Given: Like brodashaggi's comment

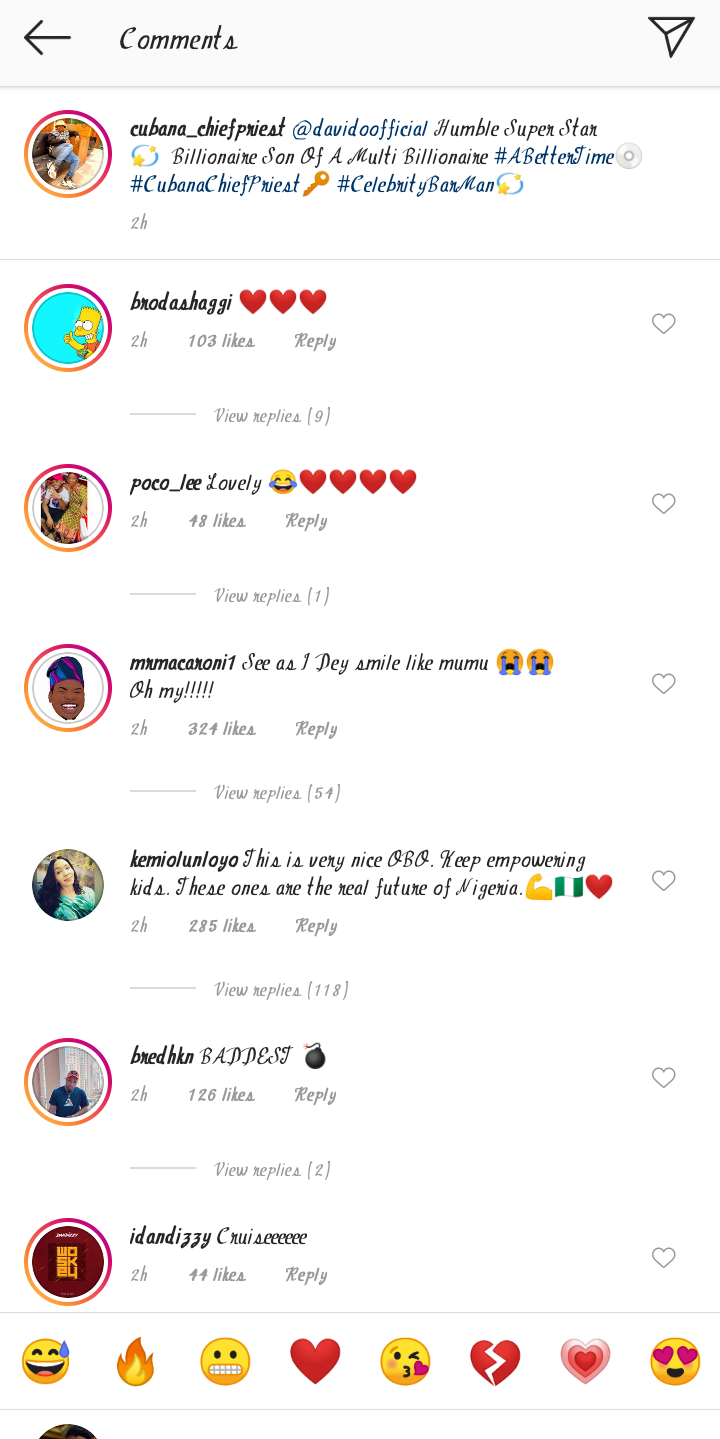Looking at the screenshot, I should 664,323.
